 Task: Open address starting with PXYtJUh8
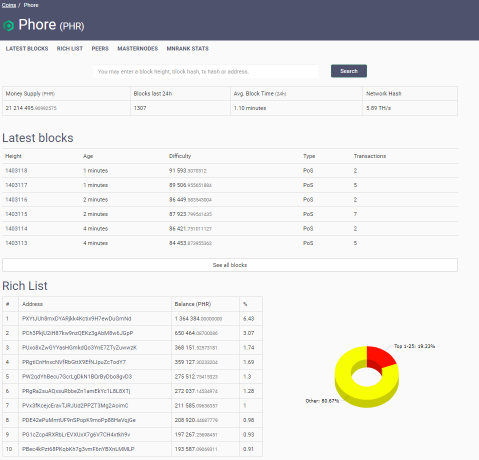point(77,319)
